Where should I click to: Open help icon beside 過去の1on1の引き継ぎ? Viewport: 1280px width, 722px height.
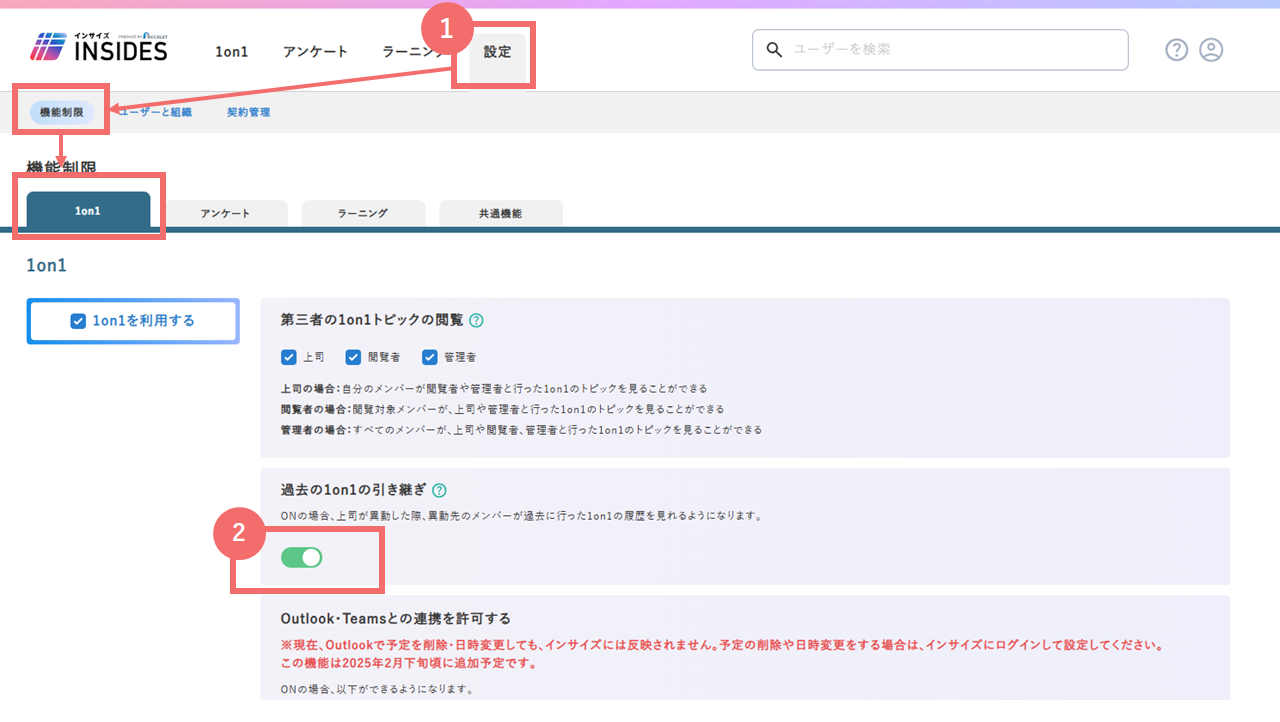(439, 491)
